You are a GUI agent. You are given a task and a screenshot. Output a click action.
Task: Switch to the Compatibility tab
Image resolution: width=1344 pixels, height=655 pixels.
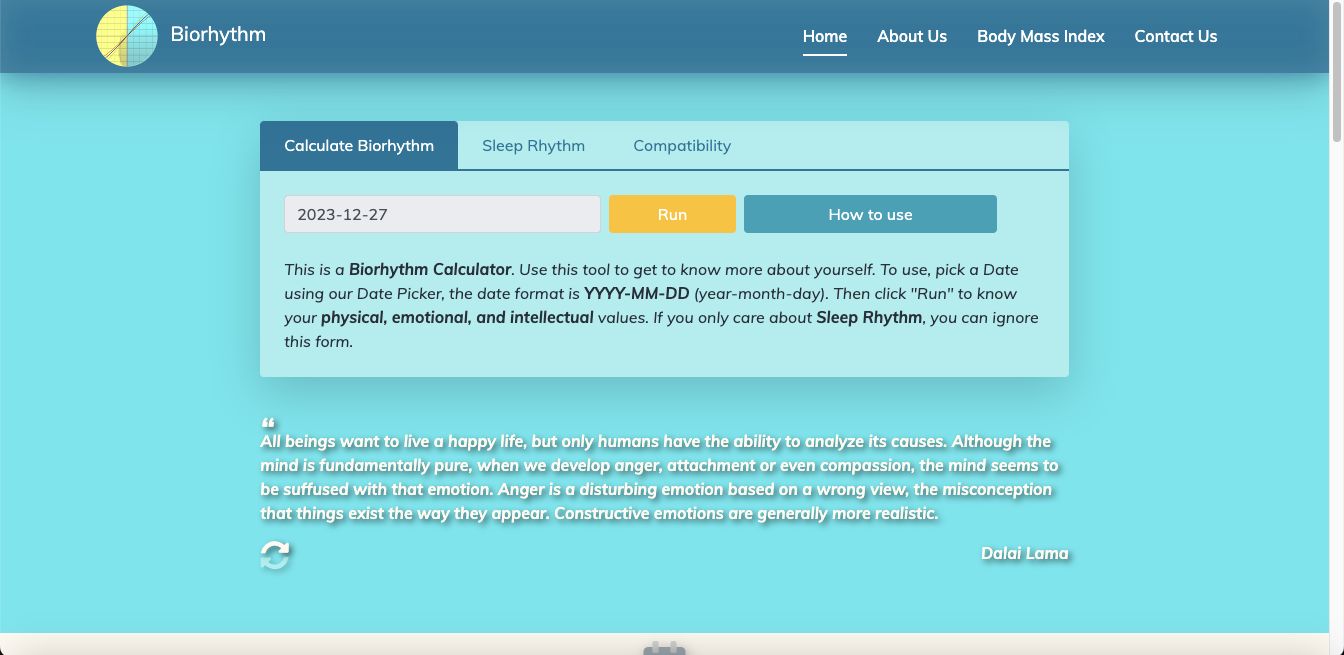click(682, 145)
